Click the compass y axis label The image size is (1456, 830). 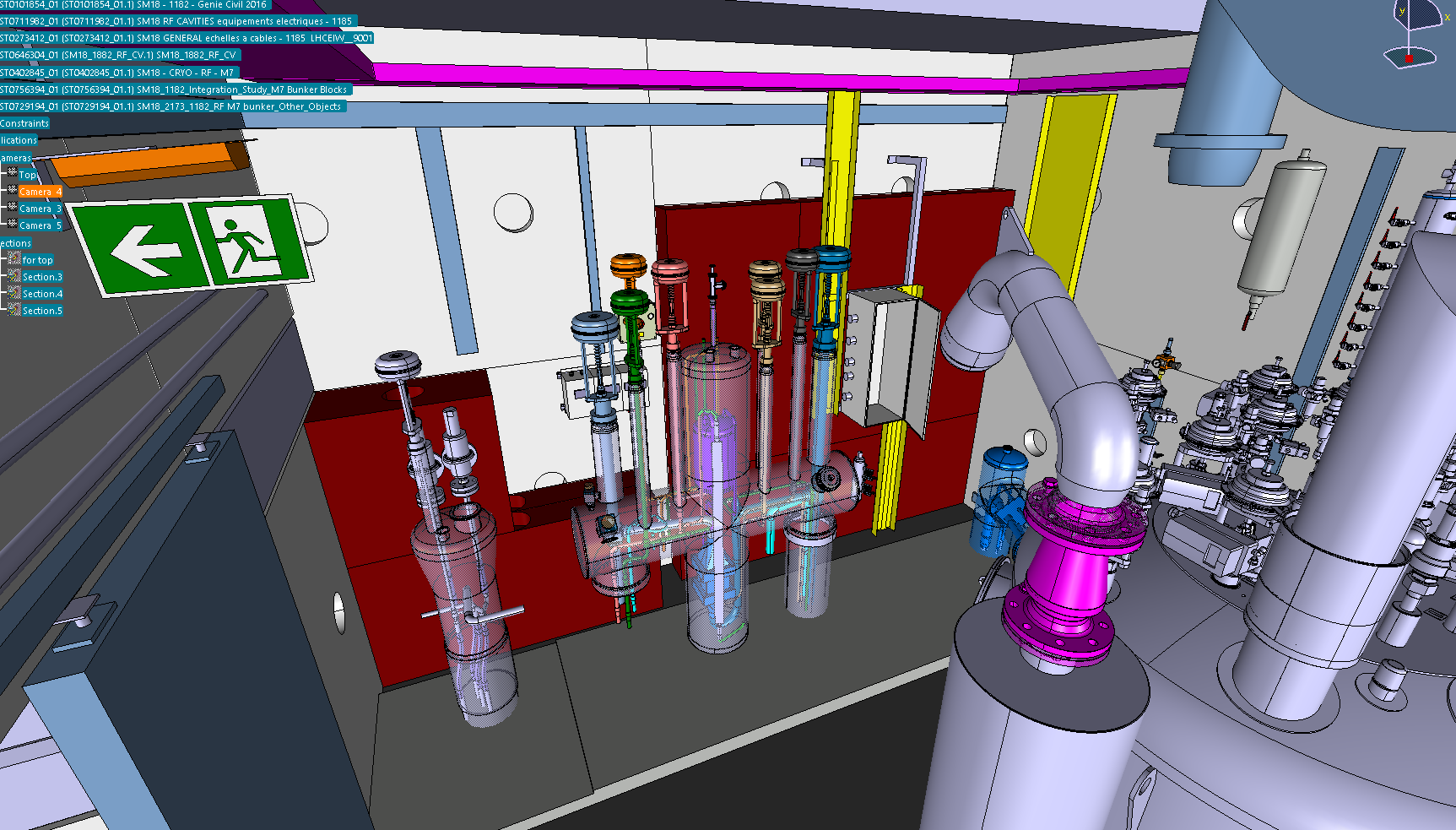tap(1402, 12)
